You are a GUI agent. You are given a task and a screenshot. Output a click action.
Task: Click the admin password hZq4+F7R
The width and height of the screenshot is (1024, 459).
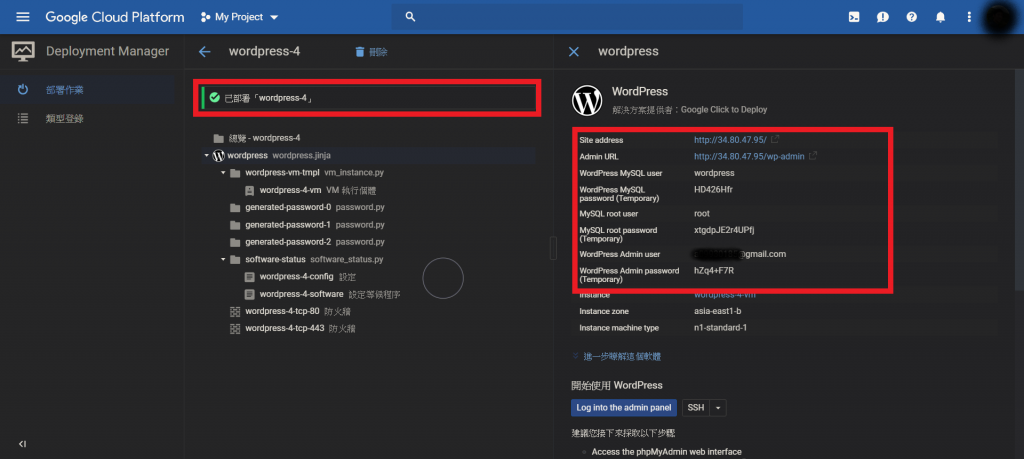point(713,271)
